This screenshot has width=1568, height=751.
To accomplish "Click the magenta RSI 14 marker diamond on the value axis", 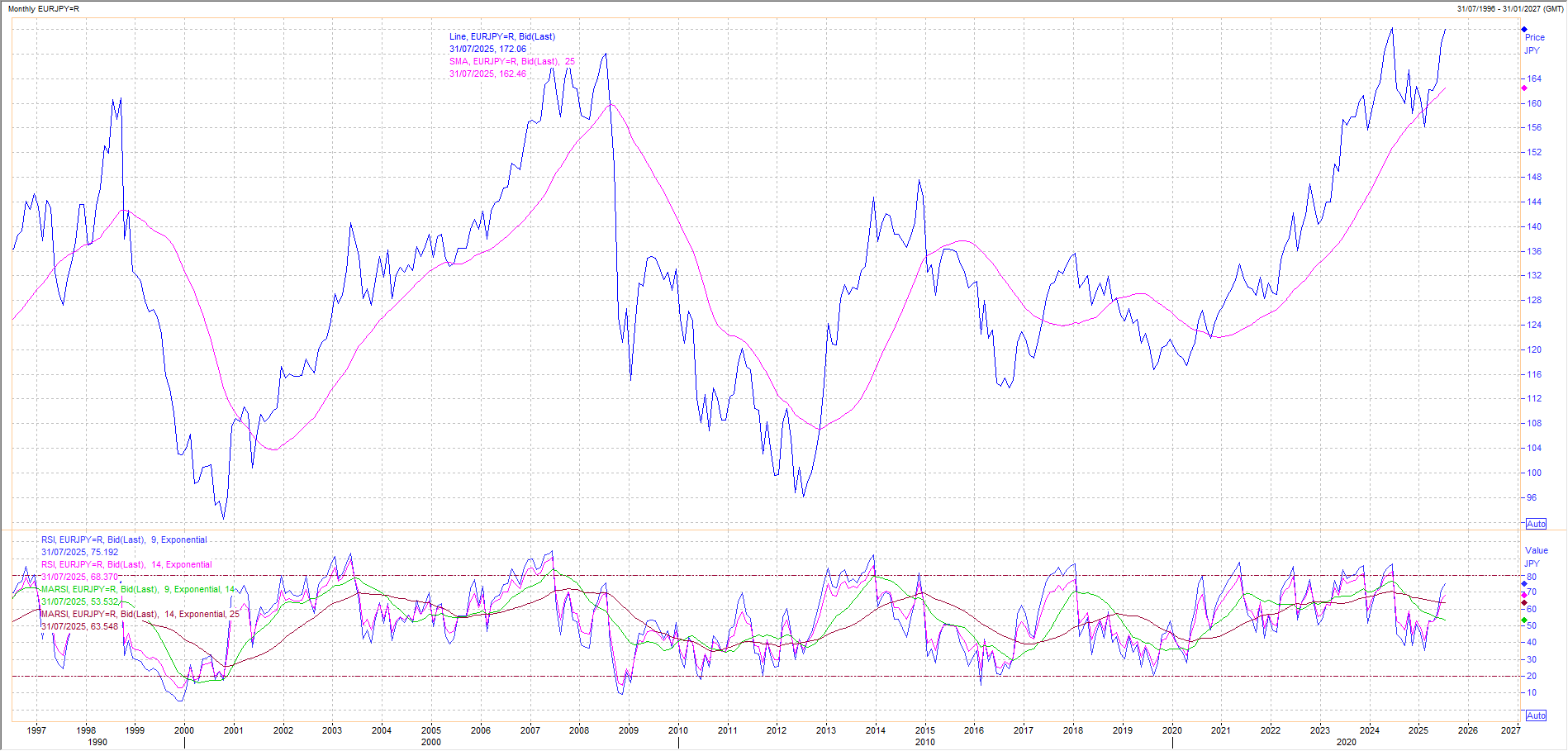I will coord(1524,595).
